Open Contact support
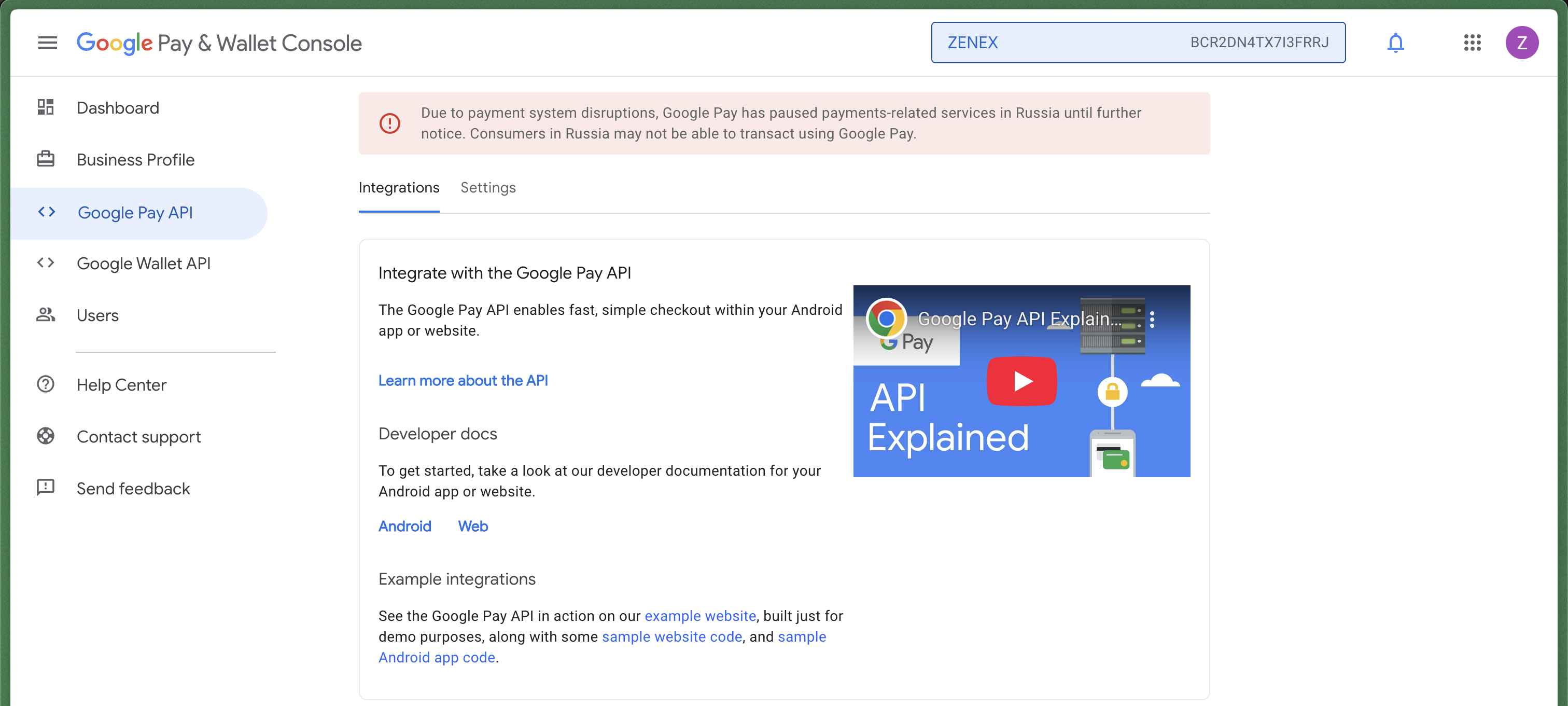The width and height of the screenshot is (1568, 706). (139, 437)
